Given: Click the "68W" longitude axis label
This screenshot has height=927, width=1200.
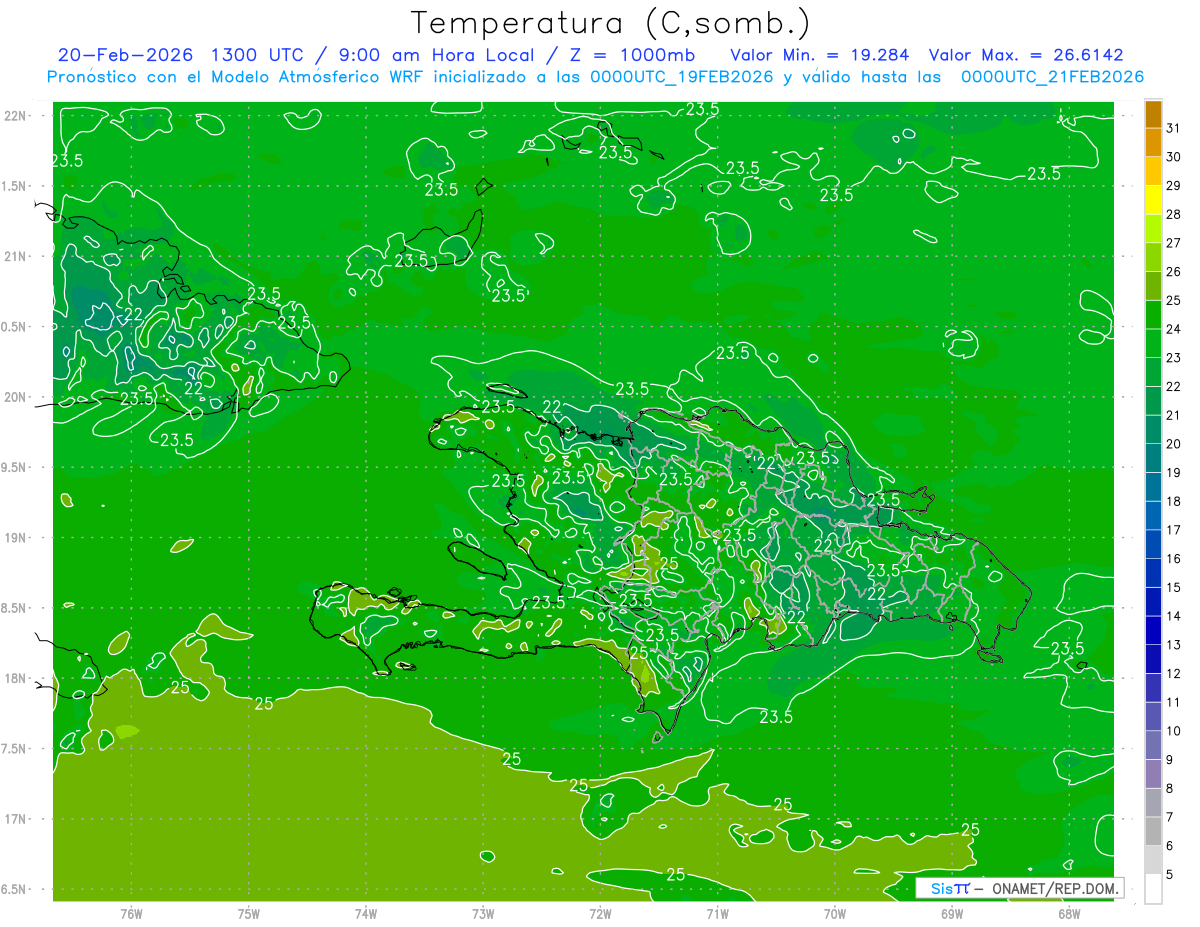Looking at the screenshot, I should click(x=1069, y=915).
